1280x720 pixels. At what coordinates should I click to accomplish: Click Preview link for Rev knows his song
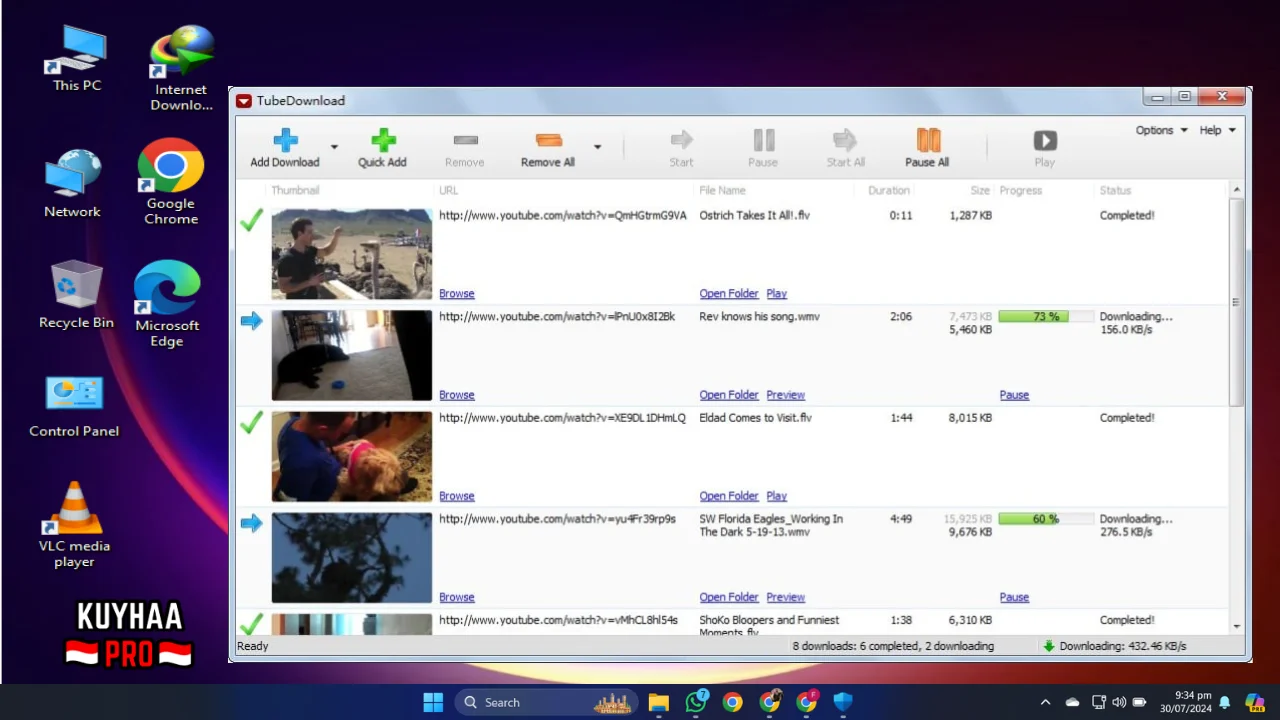coord(786,395)
